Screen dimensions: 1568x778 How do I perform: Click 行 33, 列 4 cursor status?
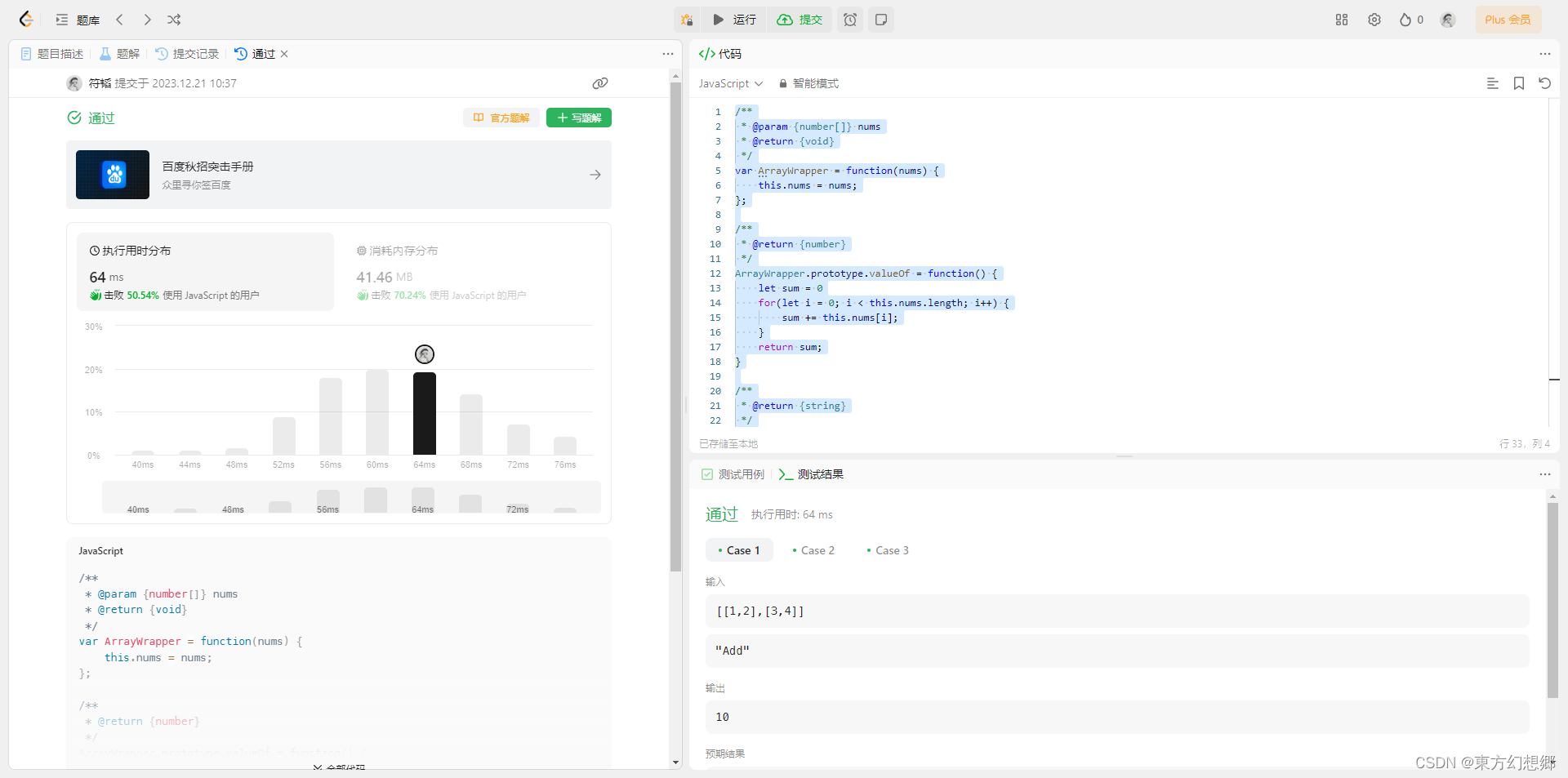1525,444
